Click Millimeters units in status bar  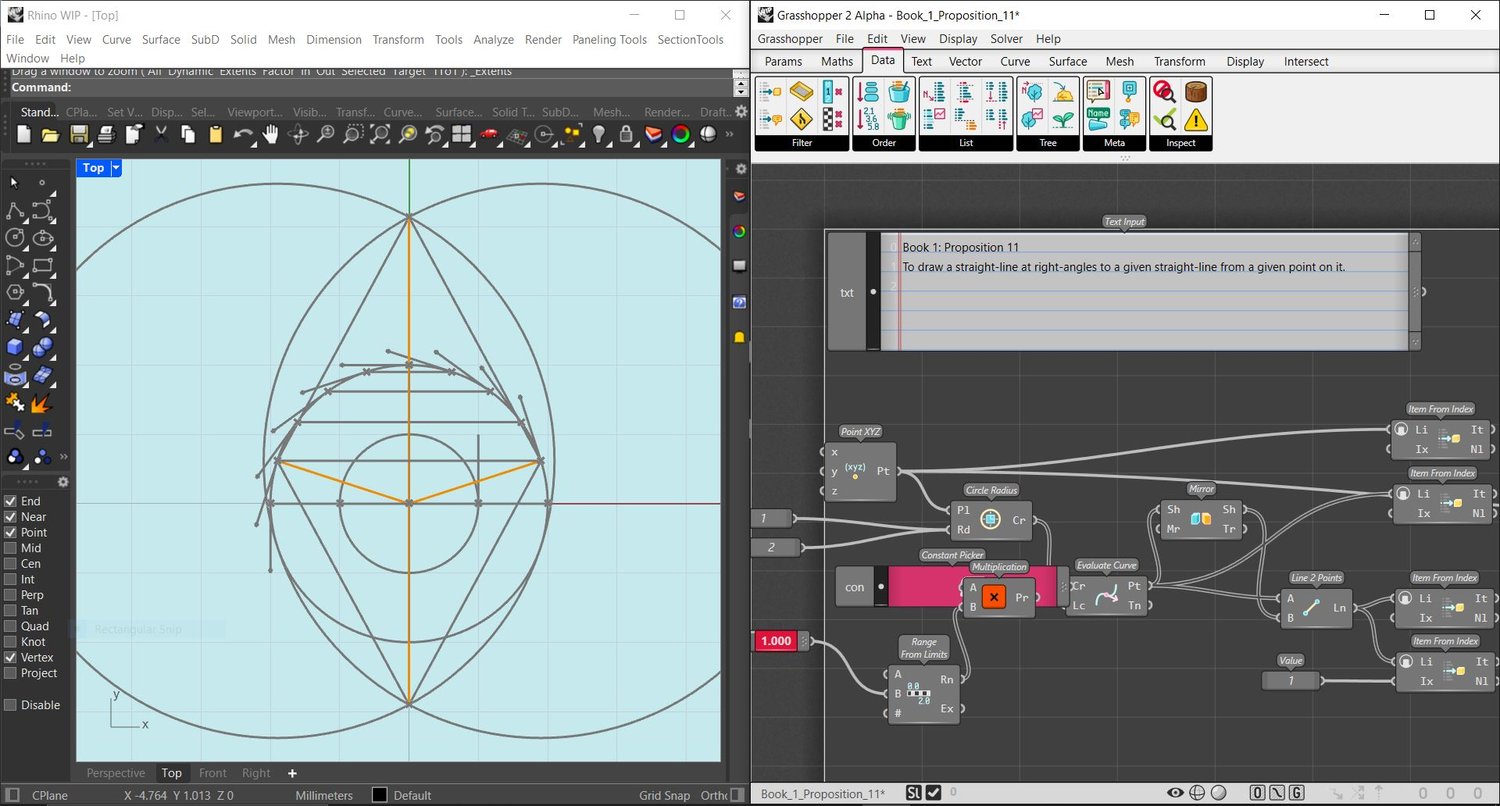pos(324,796)
